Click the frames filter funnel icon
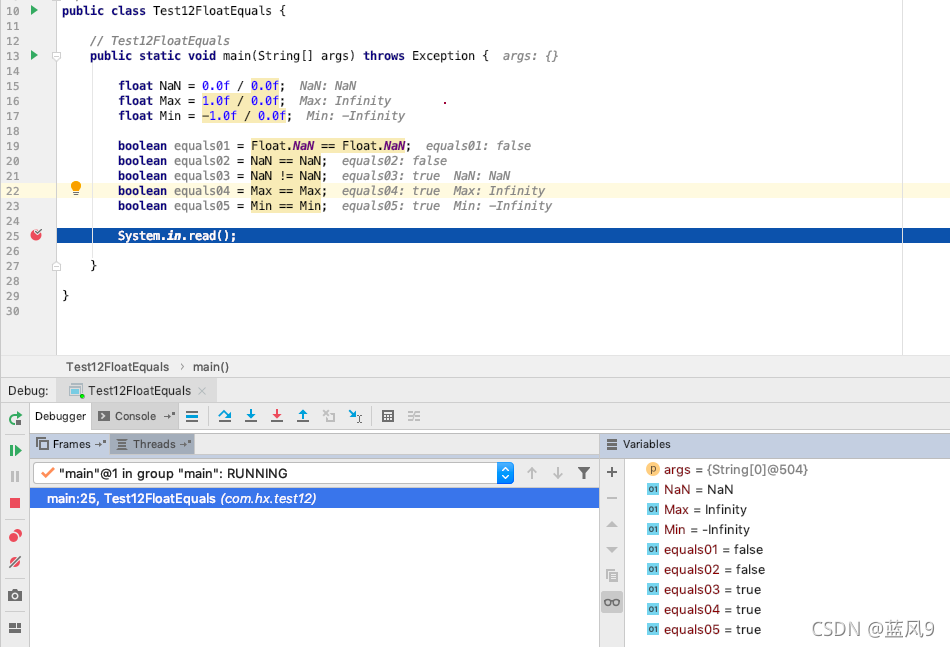Image resolution: width=950 pixels, height=647 pixels. pos(584,473)
